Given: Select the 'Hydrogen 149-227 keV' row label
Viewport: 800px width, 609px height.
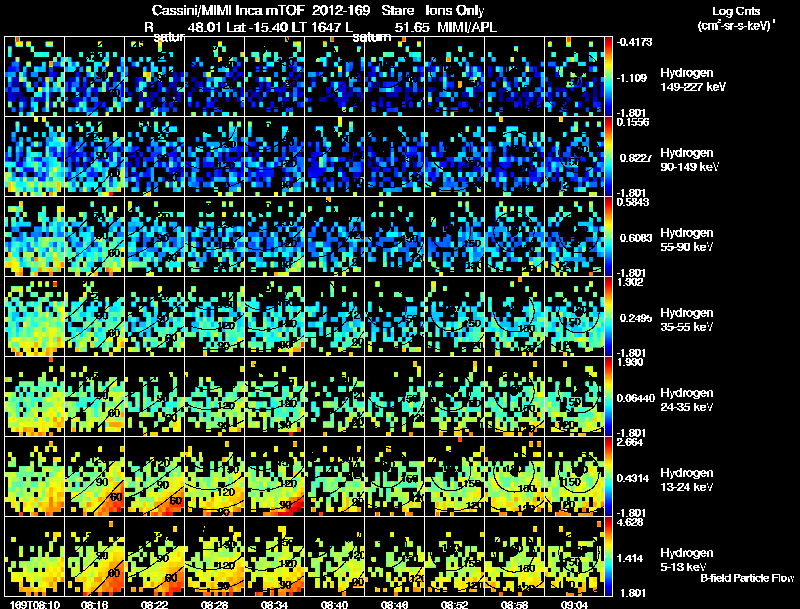Looking at the screenshot, I should (x=692, y=80).
